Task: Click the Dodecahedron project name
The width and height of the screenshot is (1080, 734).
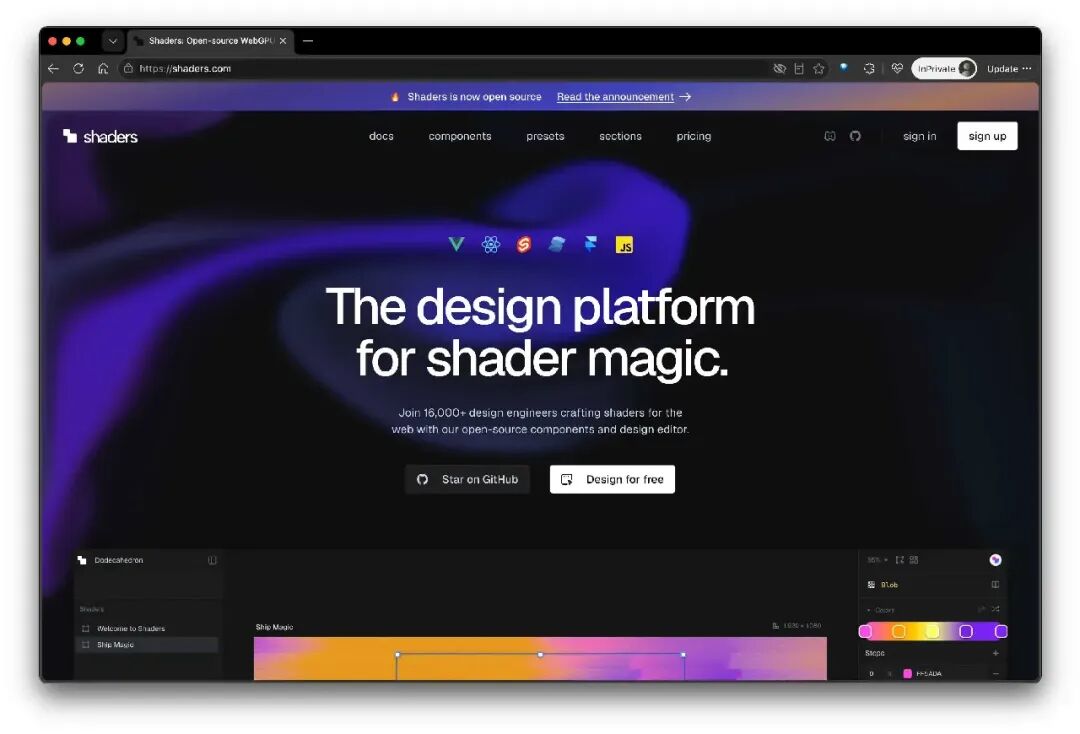Action: (118, 560)
